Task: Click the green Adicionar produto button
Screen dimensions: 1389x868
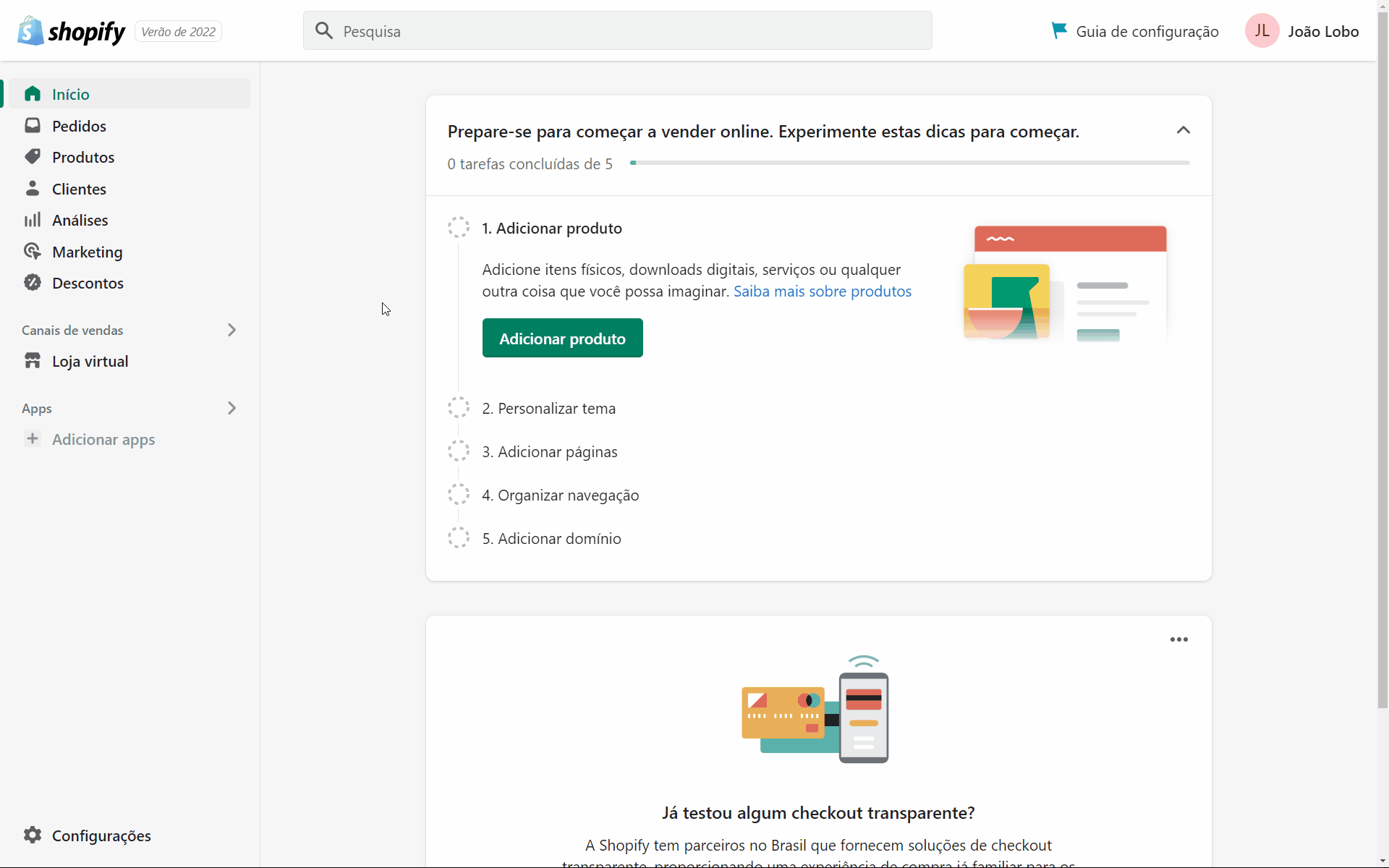Action: [562, 338]
